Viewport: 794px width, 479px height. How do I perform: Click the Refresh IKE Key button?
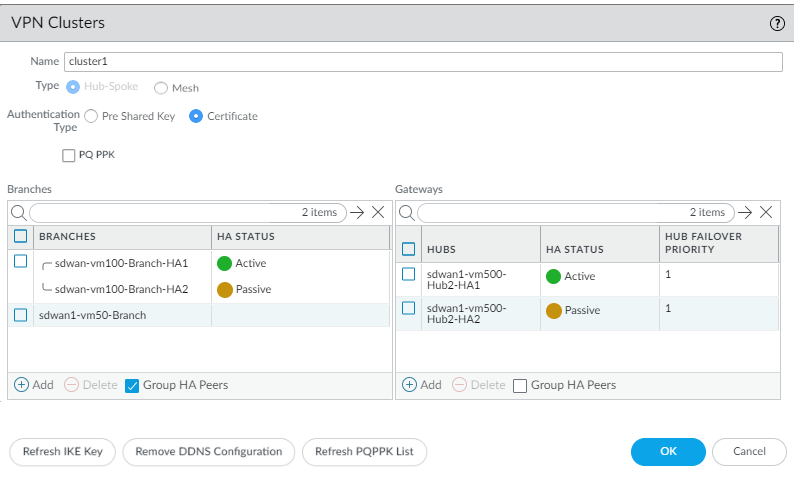pyautogui.click(x=63, y=452)
